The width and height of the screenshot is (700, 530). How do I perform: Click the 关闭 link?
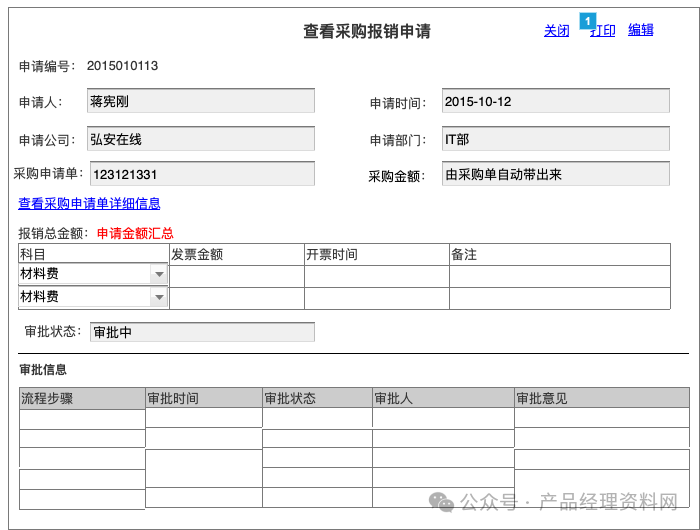[556, 31]
